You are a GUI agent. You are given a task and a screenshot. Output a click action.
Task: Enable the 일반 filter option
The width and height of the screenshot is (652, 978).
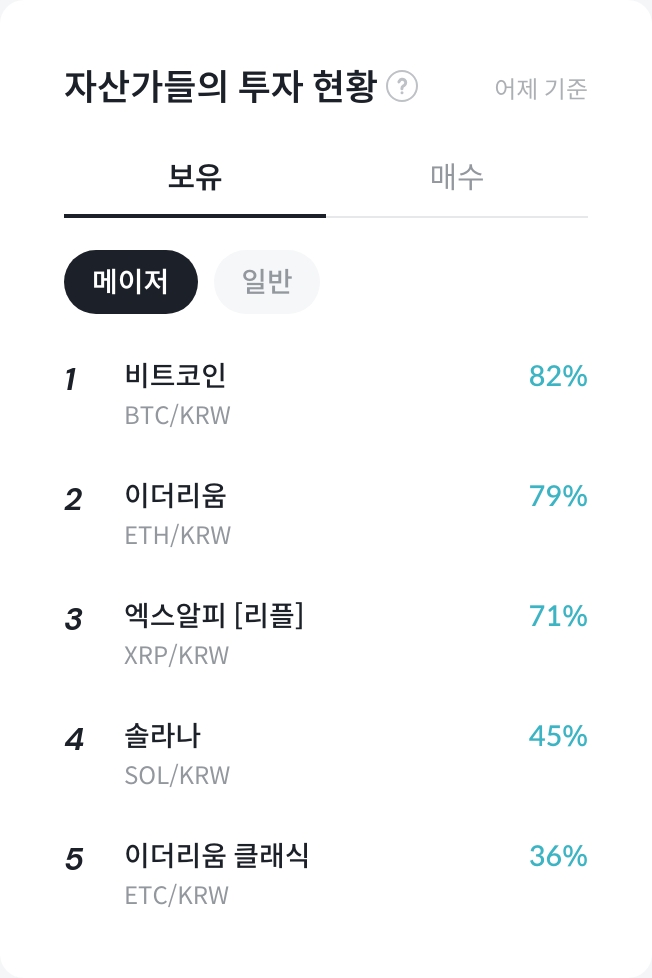click(267, 282)
